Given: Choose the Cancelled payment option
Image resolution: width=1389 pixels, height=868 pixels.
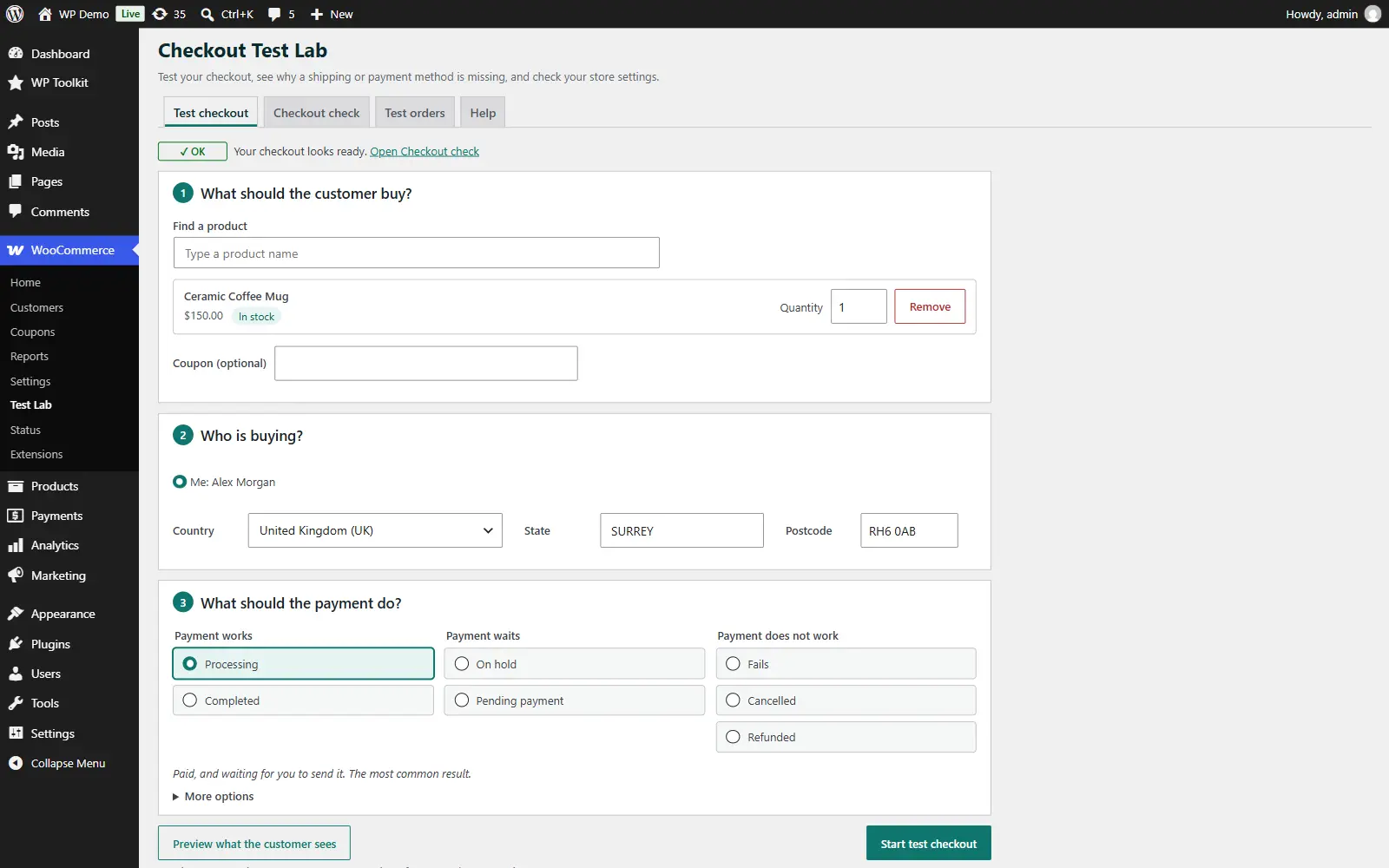Looking at the screenshot, I should [x=846, y=700].
